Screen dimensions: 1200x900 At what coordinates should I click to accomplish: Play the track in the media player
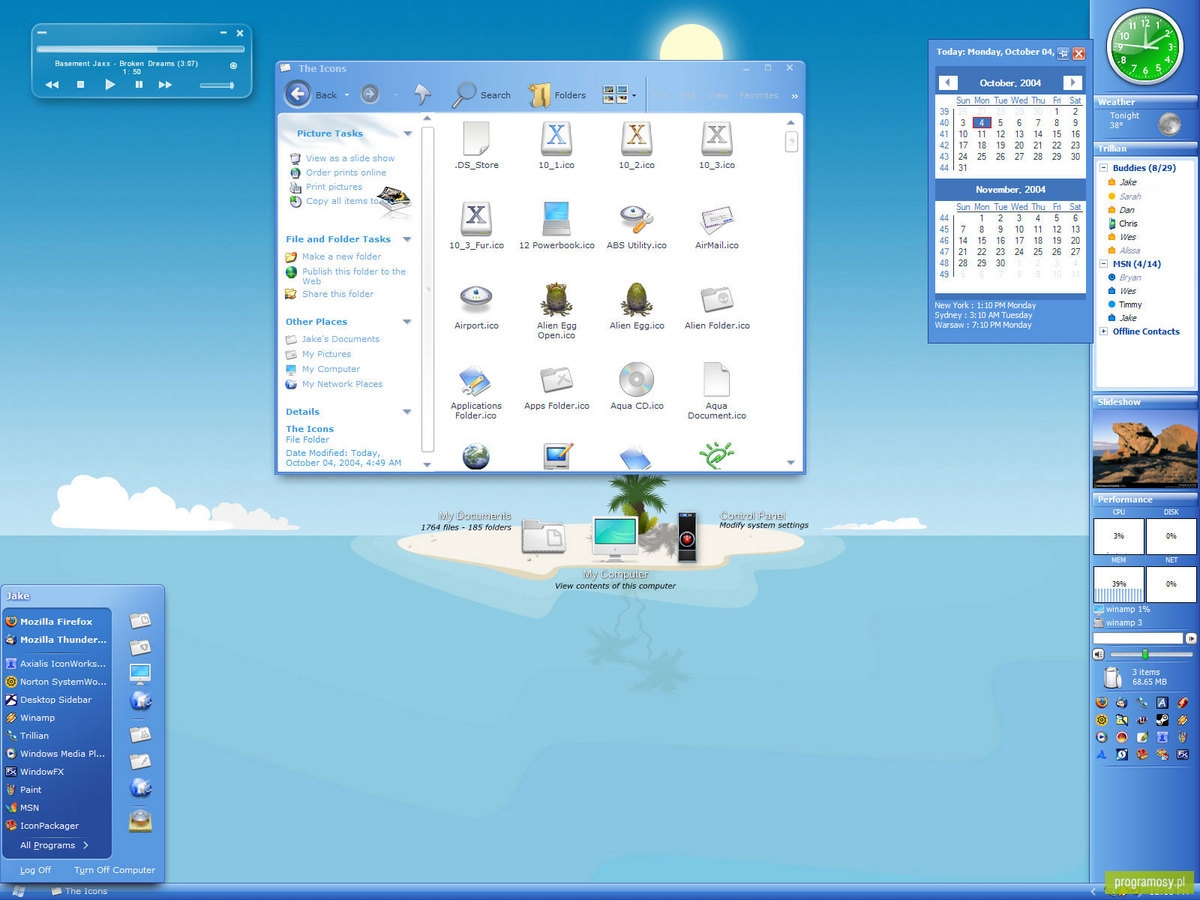point(110,85)
